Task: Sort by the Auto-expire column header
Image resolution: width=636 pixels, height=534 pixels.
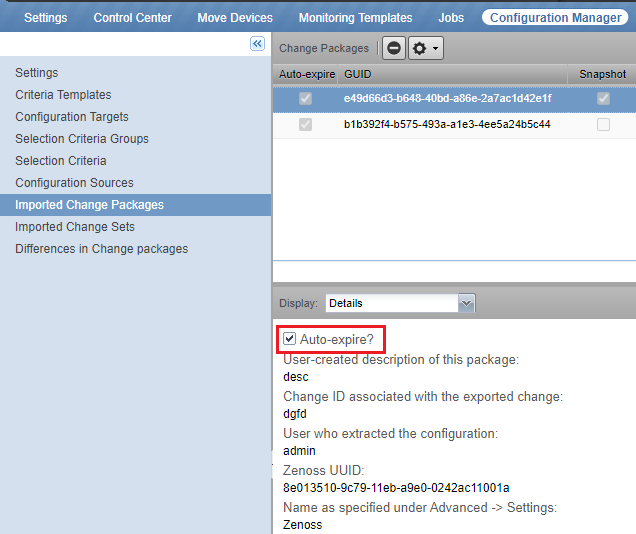Action: click(306, 74)
